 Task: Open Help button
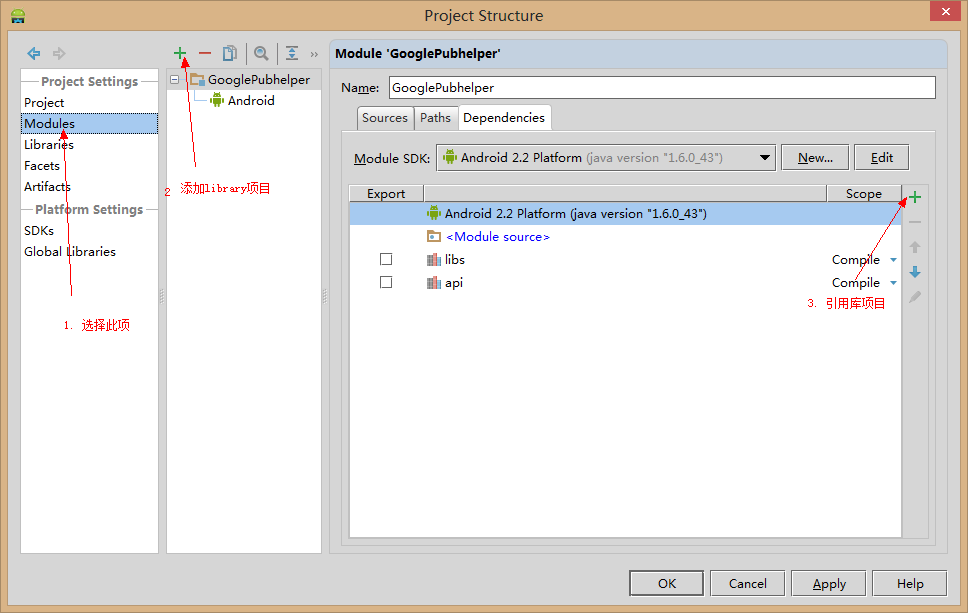point(910,583)
